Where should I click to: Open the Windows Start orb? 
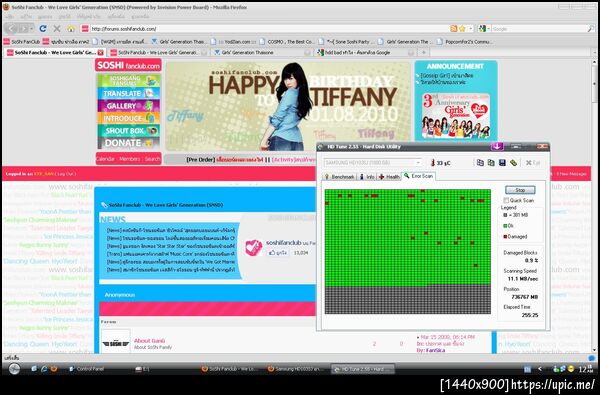14,369
